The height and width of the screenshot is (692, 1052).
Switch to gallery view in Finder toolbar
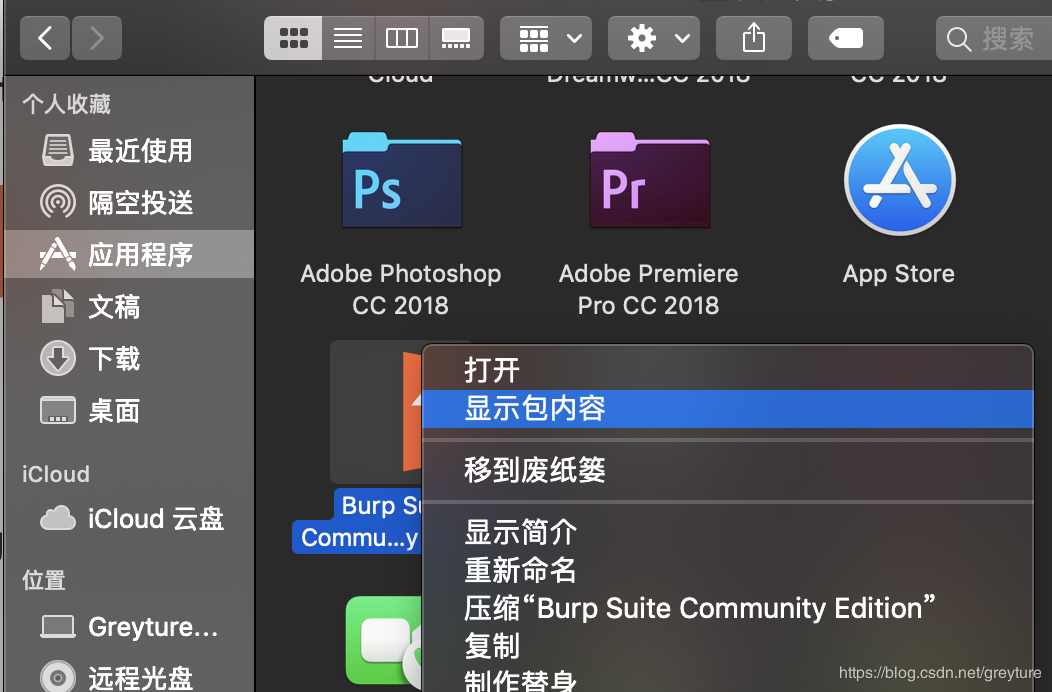456,38
